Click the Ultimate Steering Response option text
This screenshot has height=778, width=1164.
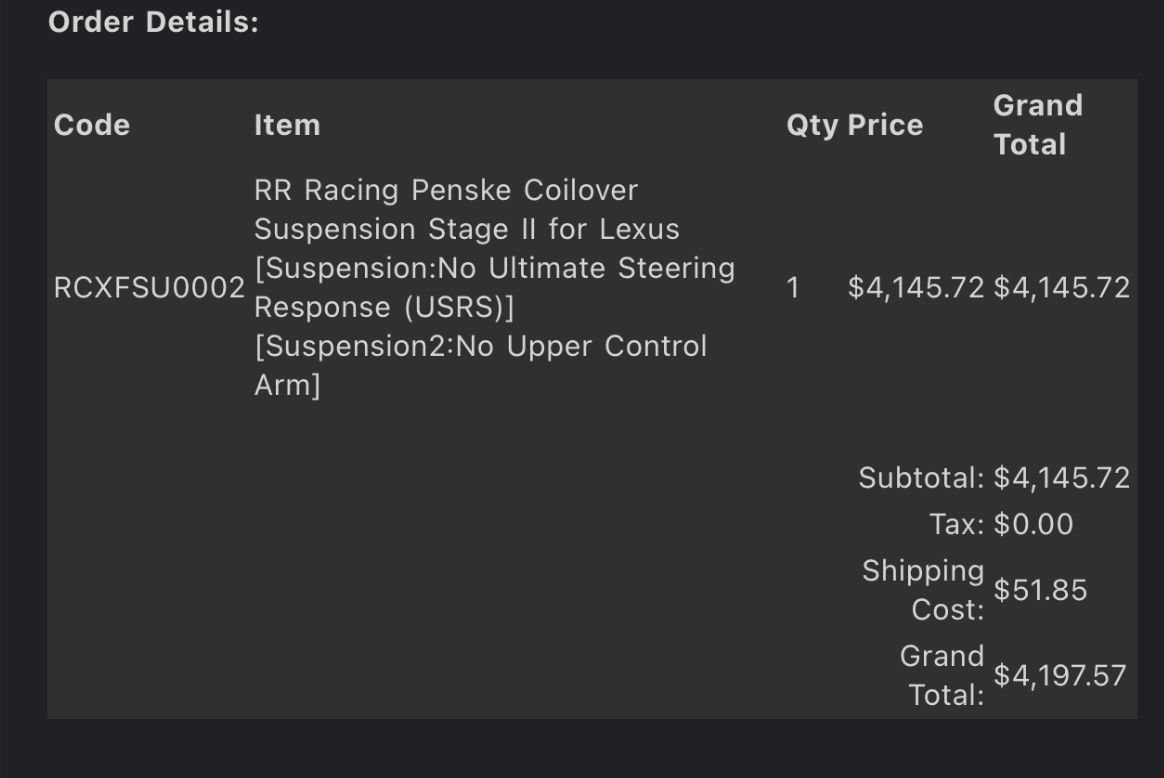(x=494, y=288)
